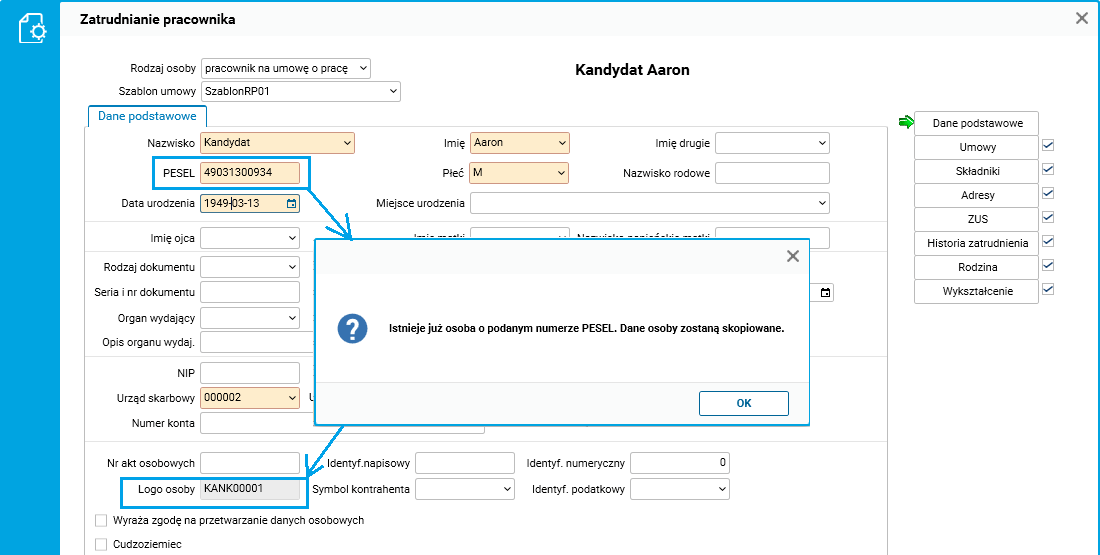Open the Nazwisko combo box
Image resolution: width=1100 pixels, height=555 pixels.
click(x=278, y=143)
